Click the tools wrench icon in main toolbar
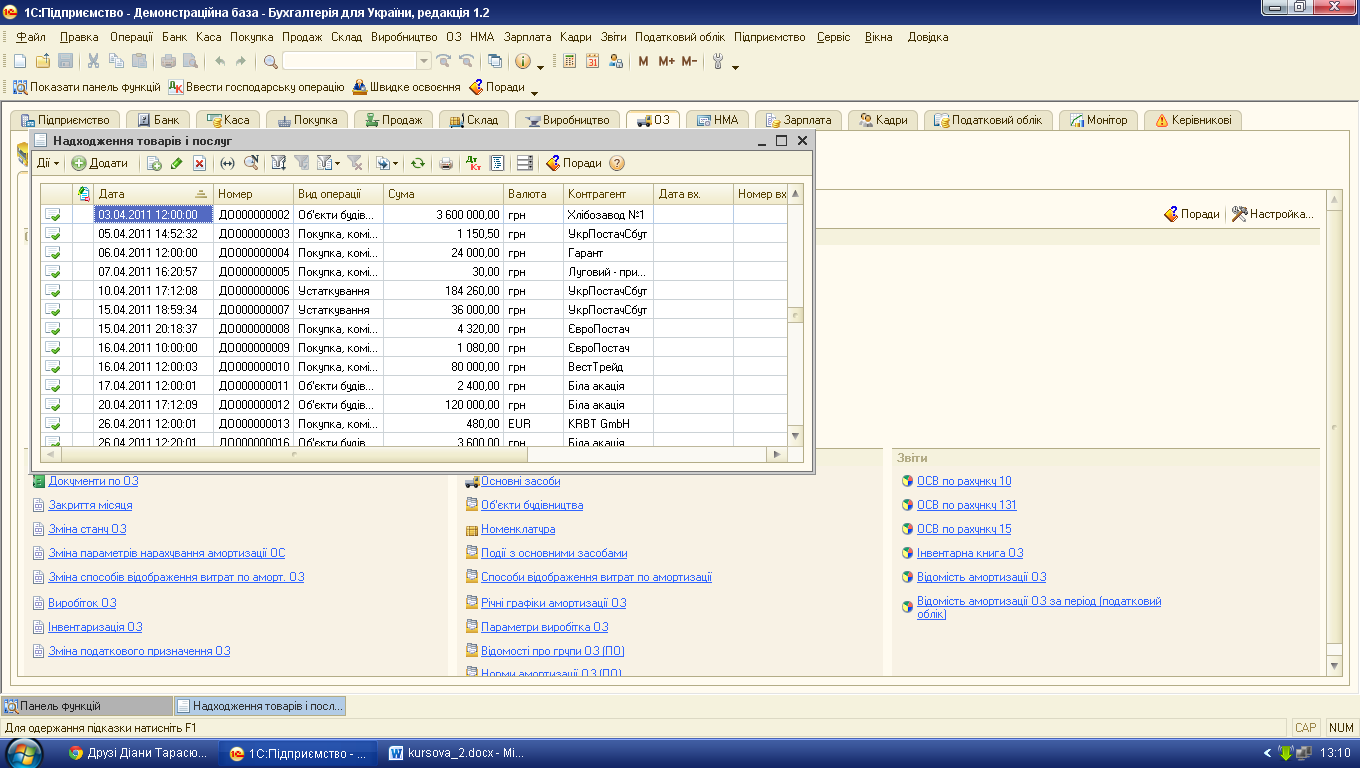 coord(718,61)
